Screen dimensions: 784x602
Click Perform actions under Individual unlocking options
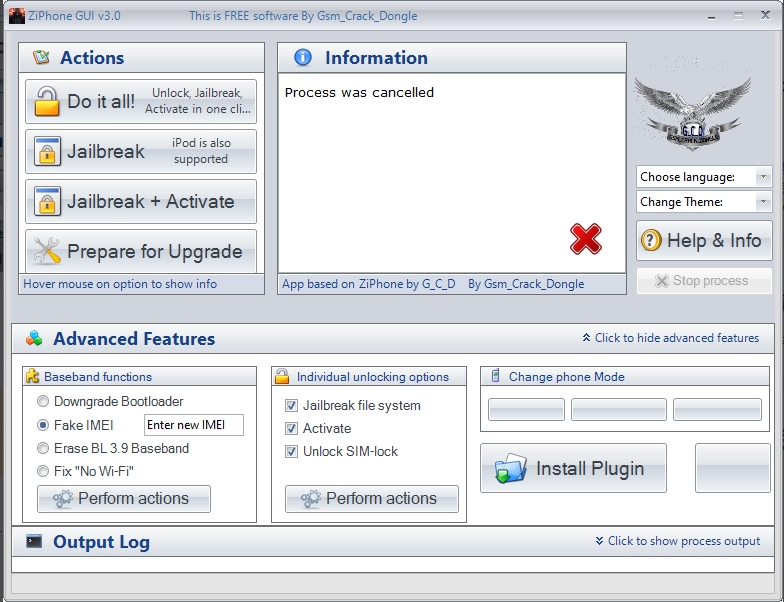(372, 498)
